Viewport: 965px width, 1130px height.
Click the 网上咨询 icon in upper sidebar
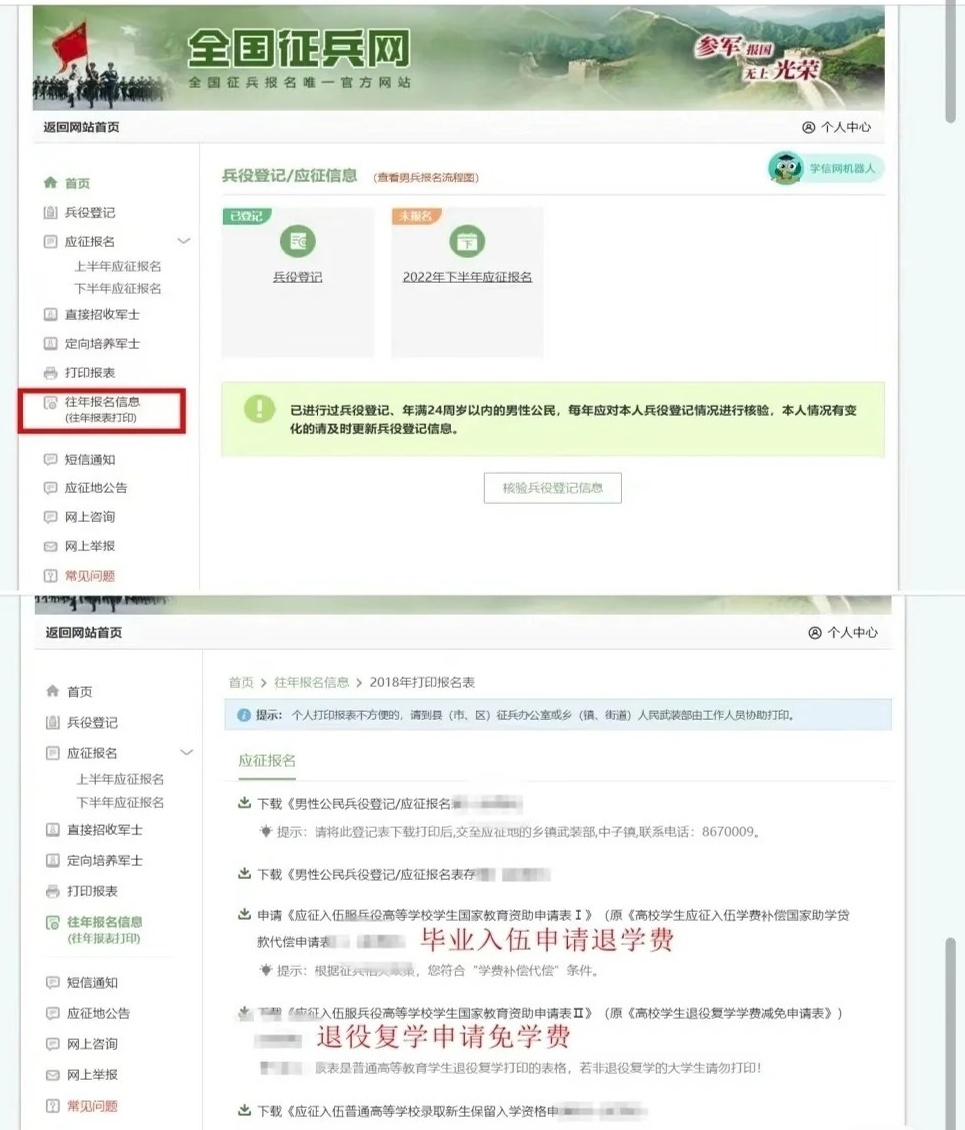[50, 517]
